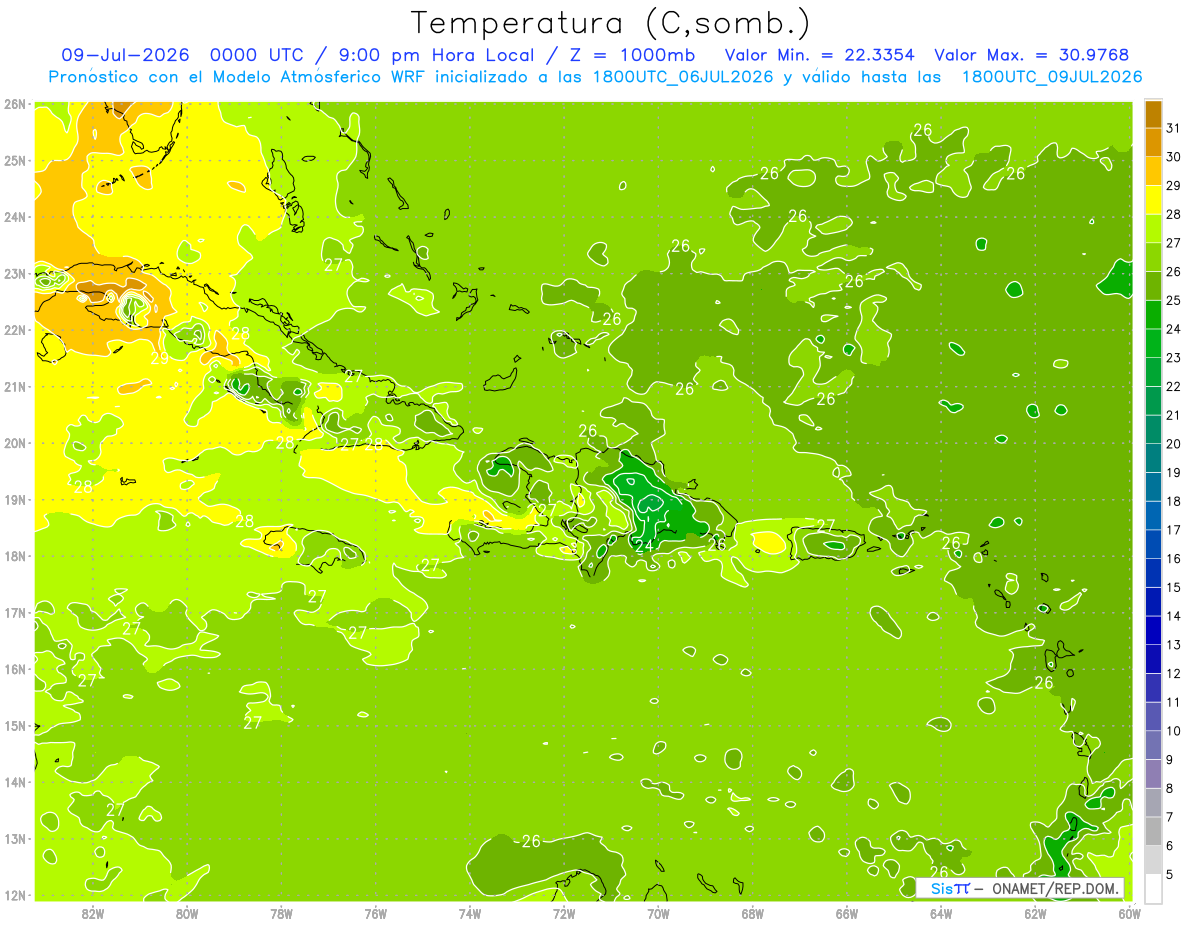Select the date text "09-Jul-2026"

125,55
